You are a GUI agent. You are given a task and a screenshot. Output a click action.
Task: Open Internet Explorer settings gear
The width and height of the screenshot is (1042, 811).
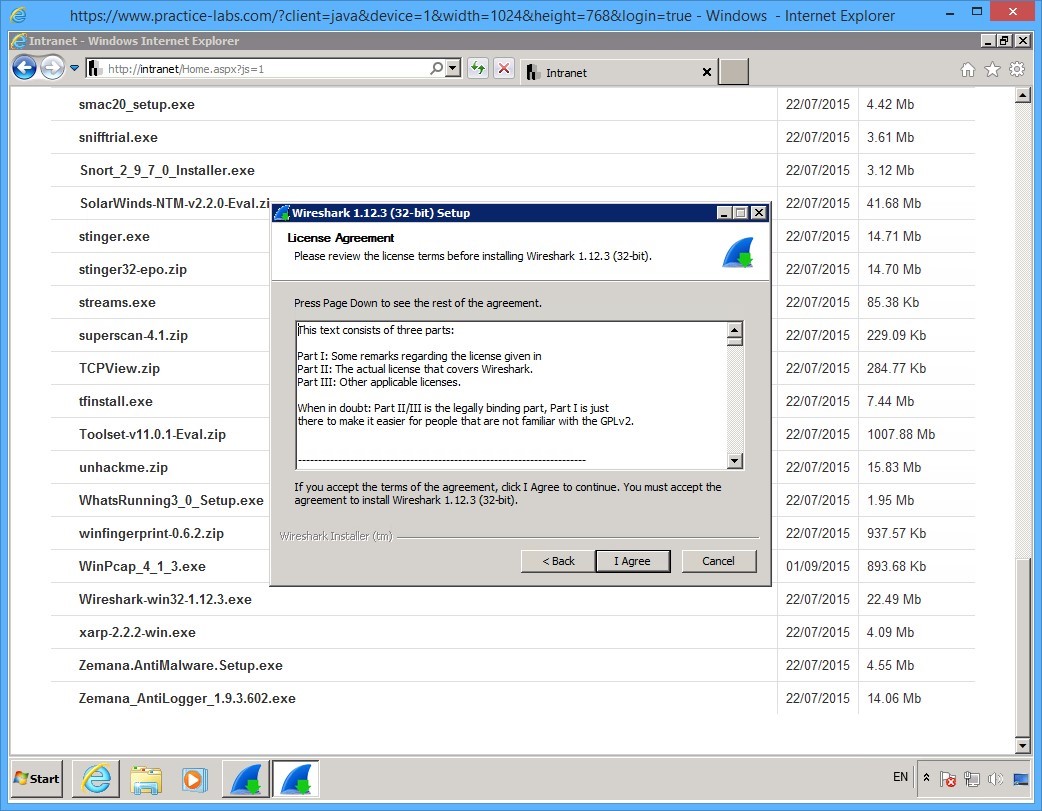(x=1018, y=70)
